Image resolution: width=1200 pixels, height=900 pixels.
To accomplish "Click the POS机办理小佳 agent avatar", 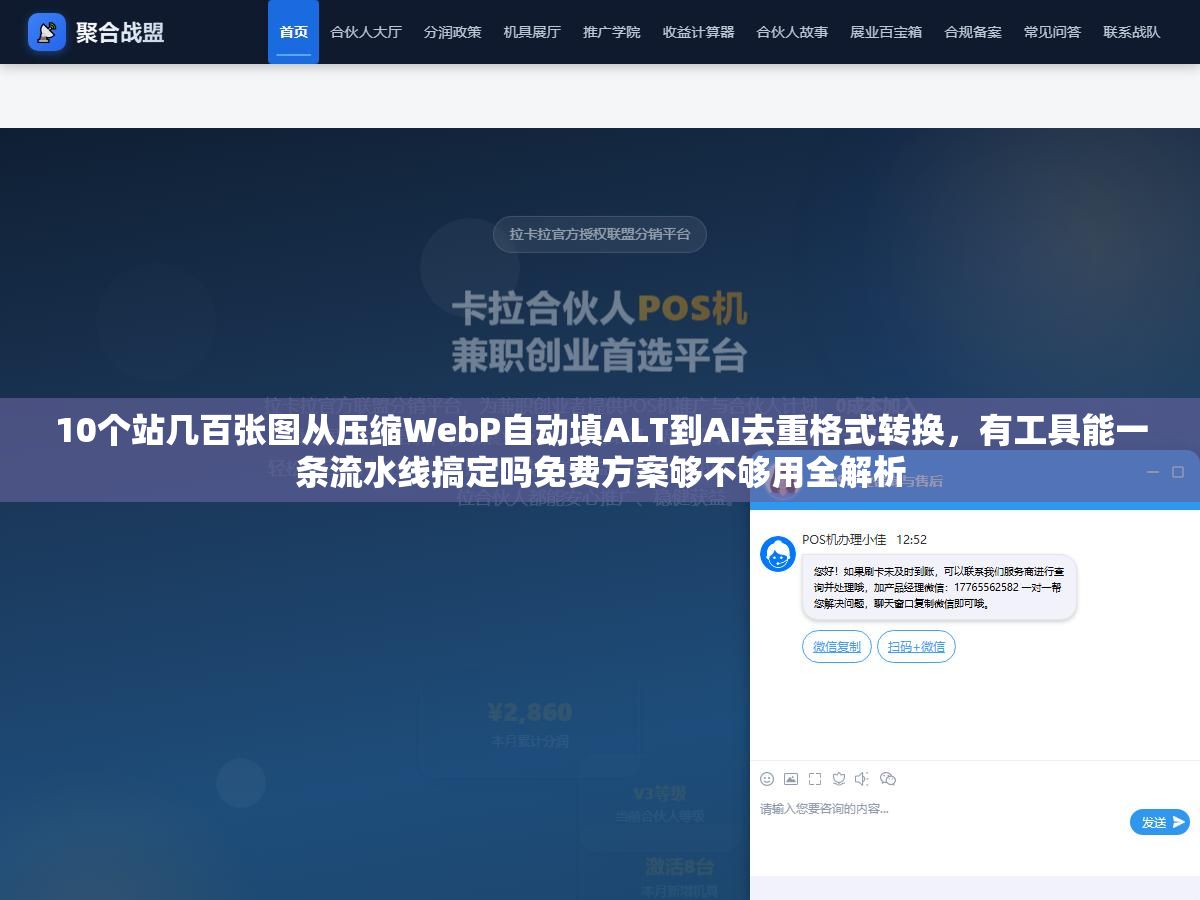I will click(x=778, y=554).
